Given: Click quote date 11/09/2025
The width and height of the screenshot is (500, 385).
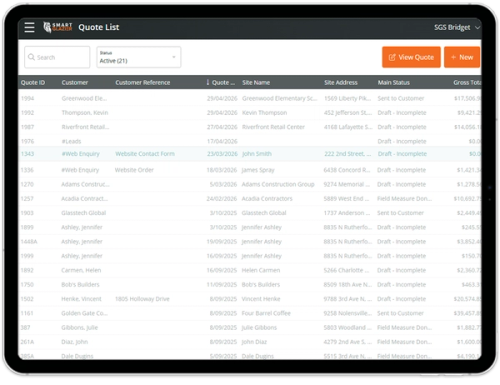Looking at the screenshot, I should [x=222, y=285].
